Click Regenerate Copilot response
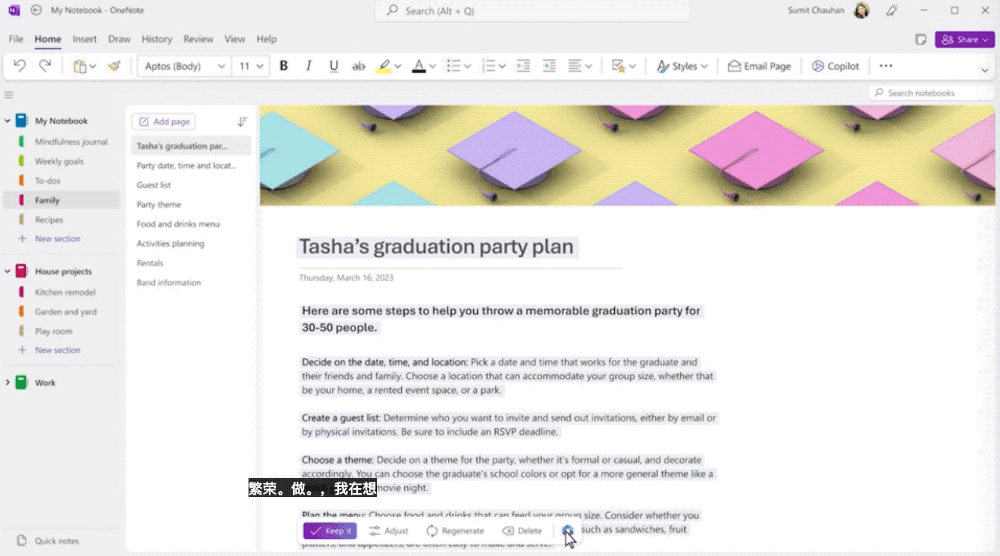Viewport: 1000px width, 556px height. pyautogui.click(x=455, y=530)
